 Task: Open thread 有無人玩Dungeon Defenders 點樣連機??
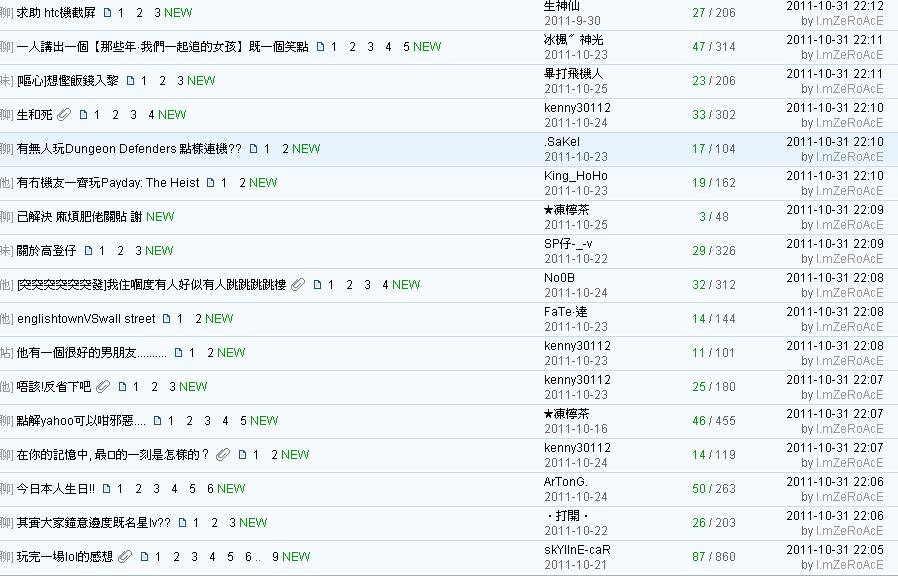coord(129,149)
